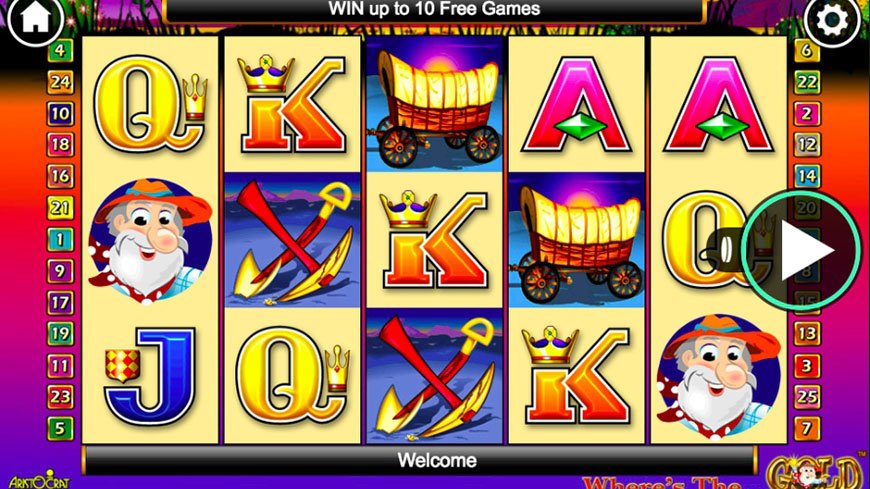Open the settings gear icon
Viewport: 870px width, 489px height.
832,21
